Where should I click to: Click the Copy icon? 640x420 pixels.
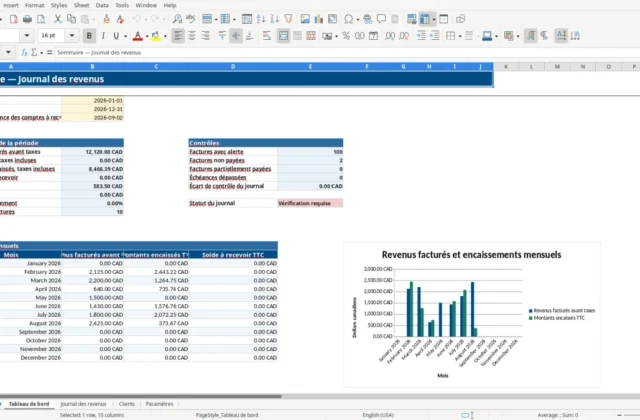[71, 19]
